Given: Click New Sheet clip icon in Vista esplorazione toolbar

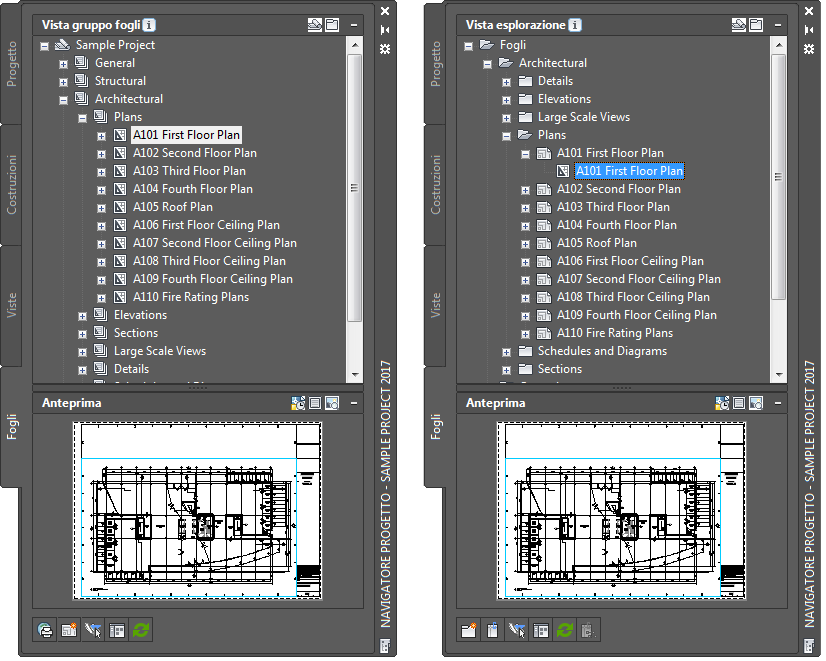Looking at the screenshot, I should 493,630.
